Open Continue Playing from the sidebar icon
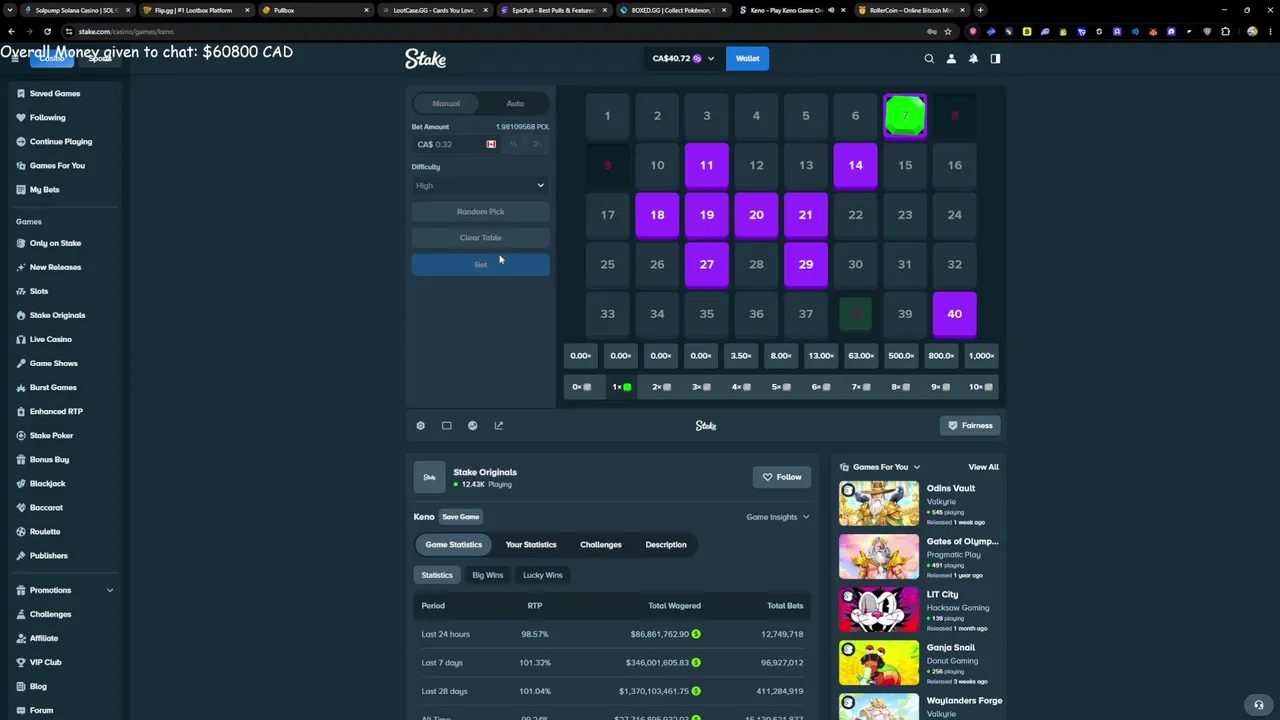The width and height of the screenshot is (1280, 720). point(20,141)
